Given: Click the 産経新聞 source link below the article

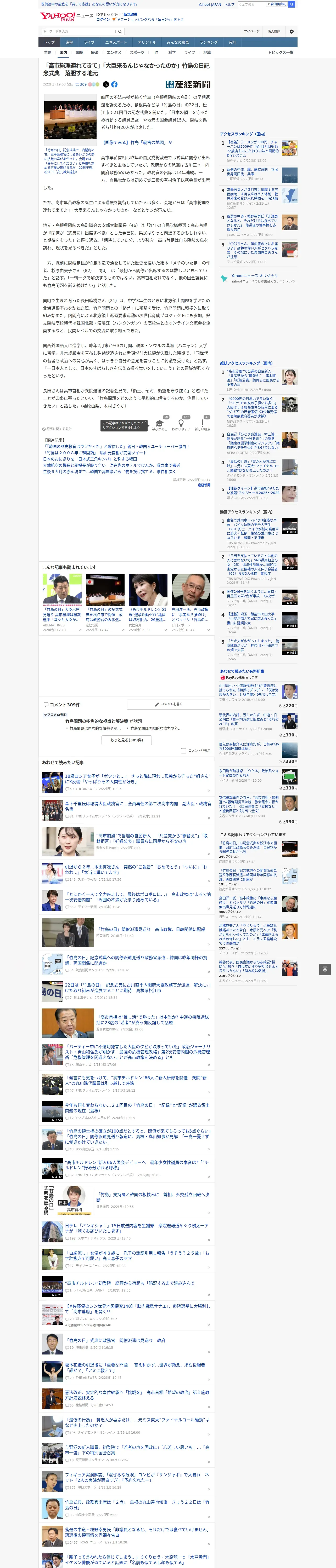Looking at the screenshot, I should coord(204,485).
